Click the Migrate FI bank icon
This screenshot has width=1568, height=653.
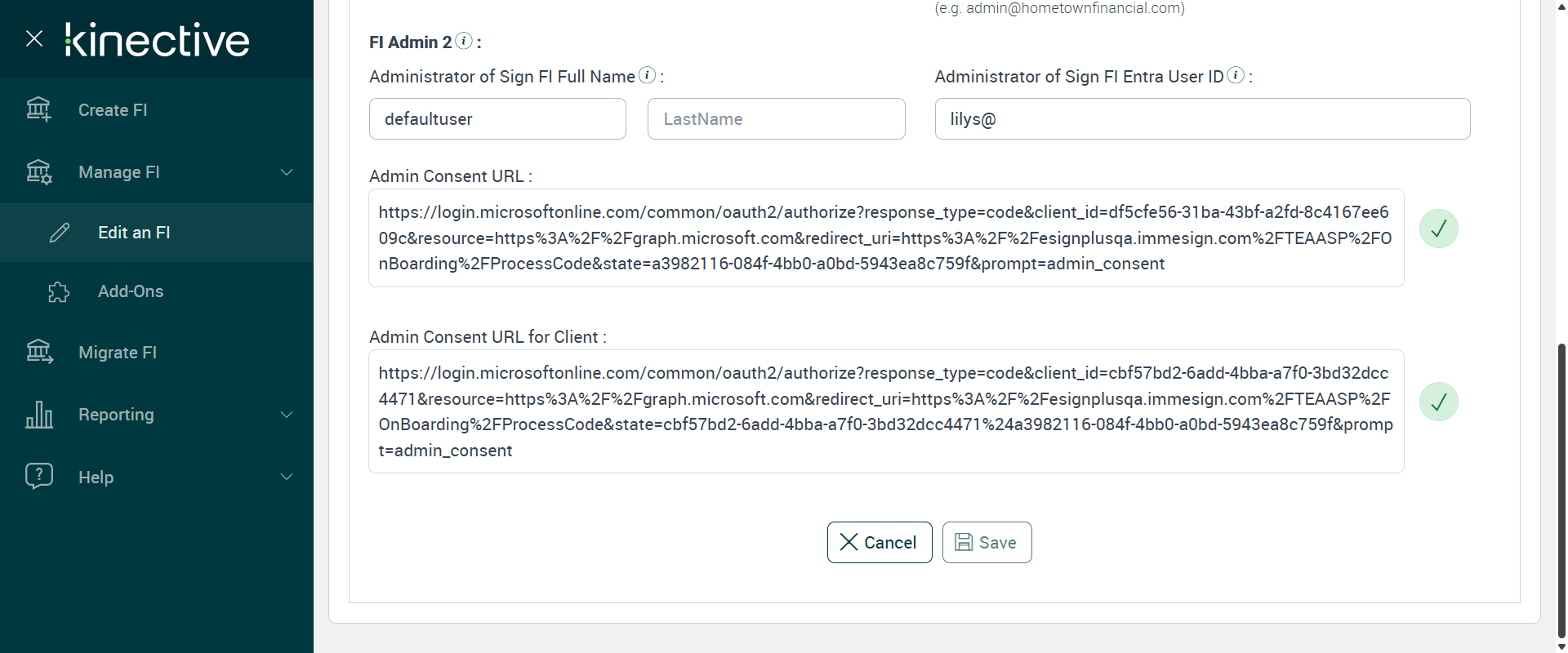coord(38,352)
